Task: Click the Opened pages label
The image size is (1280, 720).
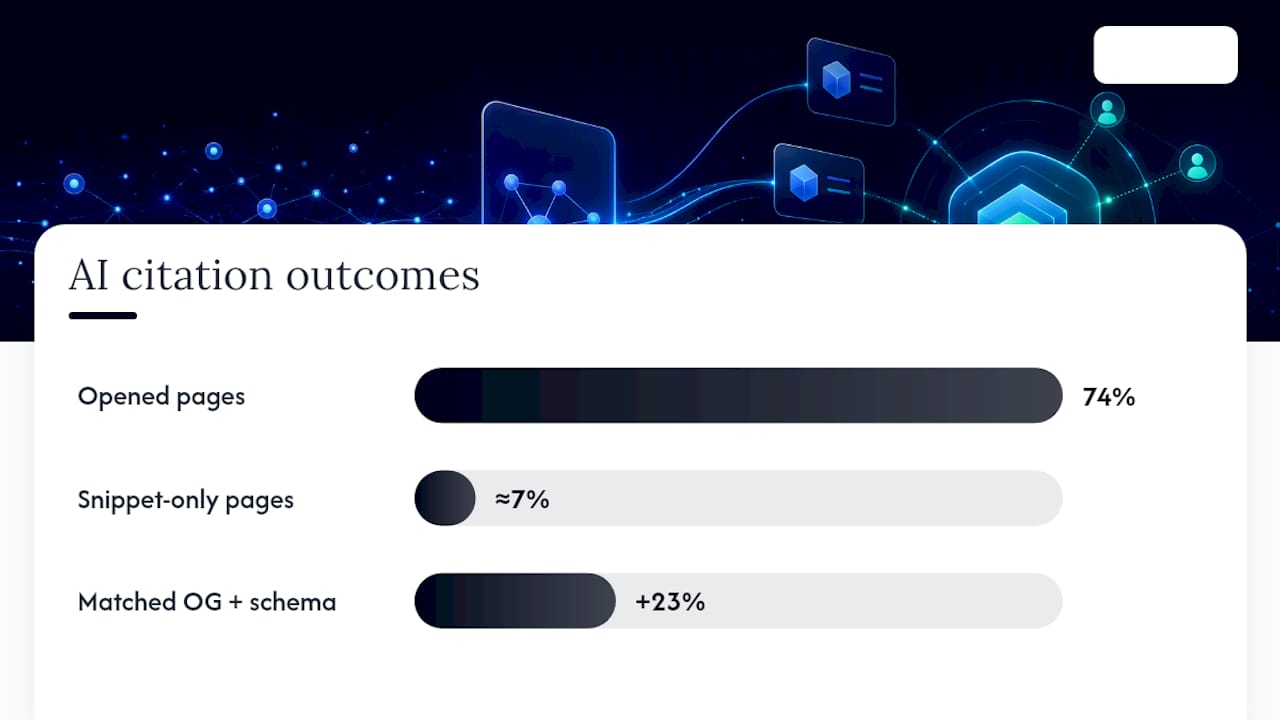Action: coord(161,397)
